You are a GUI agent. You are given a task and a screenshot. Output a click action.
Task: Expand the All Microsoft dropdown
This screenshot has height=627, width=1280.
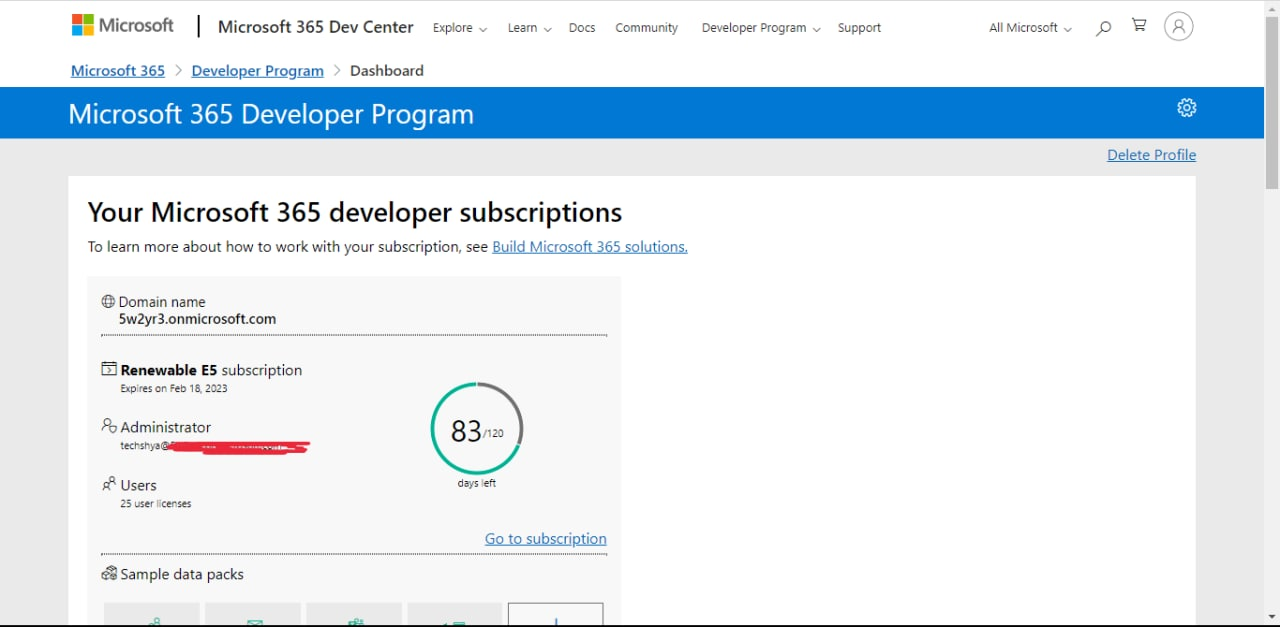(x=1030, y=28)
